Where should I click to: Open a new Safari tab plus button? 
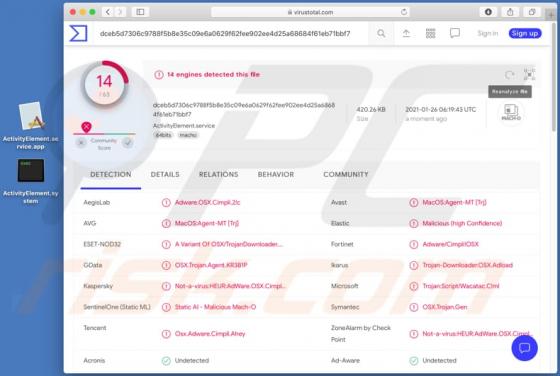click(551, 14)
